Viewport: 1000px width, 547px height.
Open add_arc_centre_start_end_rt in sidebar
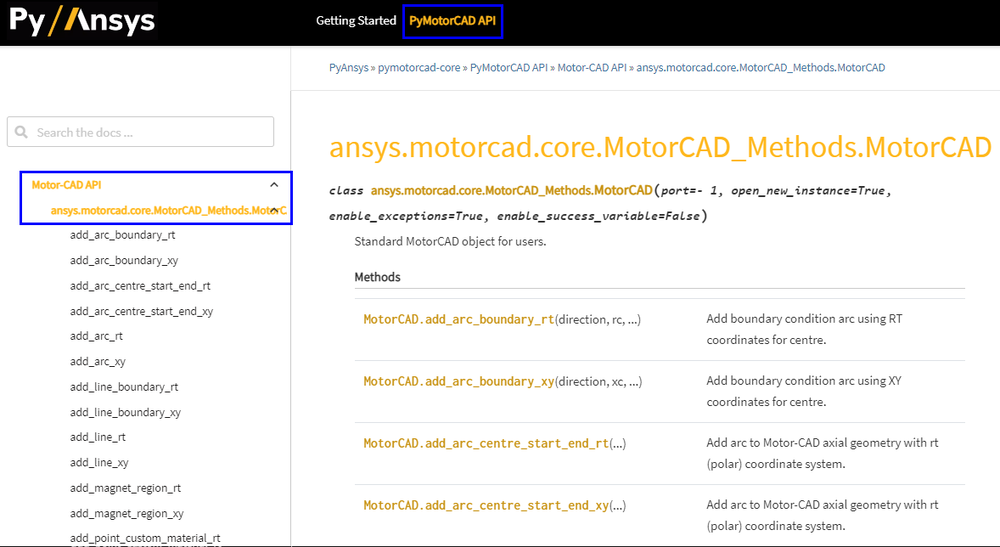point(140,286)
